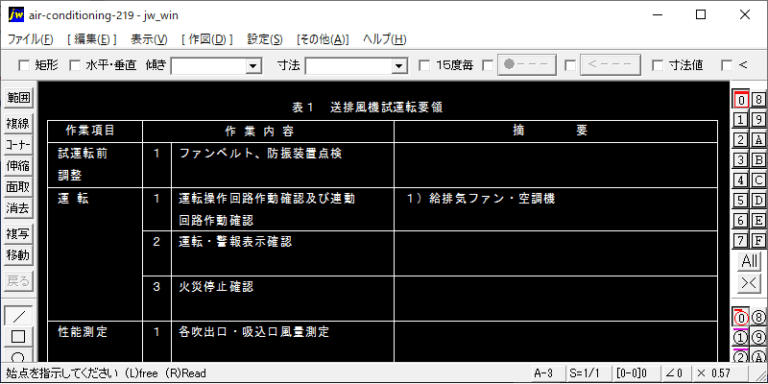Select layer group circled 1
This screenshot has height=384, width=768.
(741, 337)
